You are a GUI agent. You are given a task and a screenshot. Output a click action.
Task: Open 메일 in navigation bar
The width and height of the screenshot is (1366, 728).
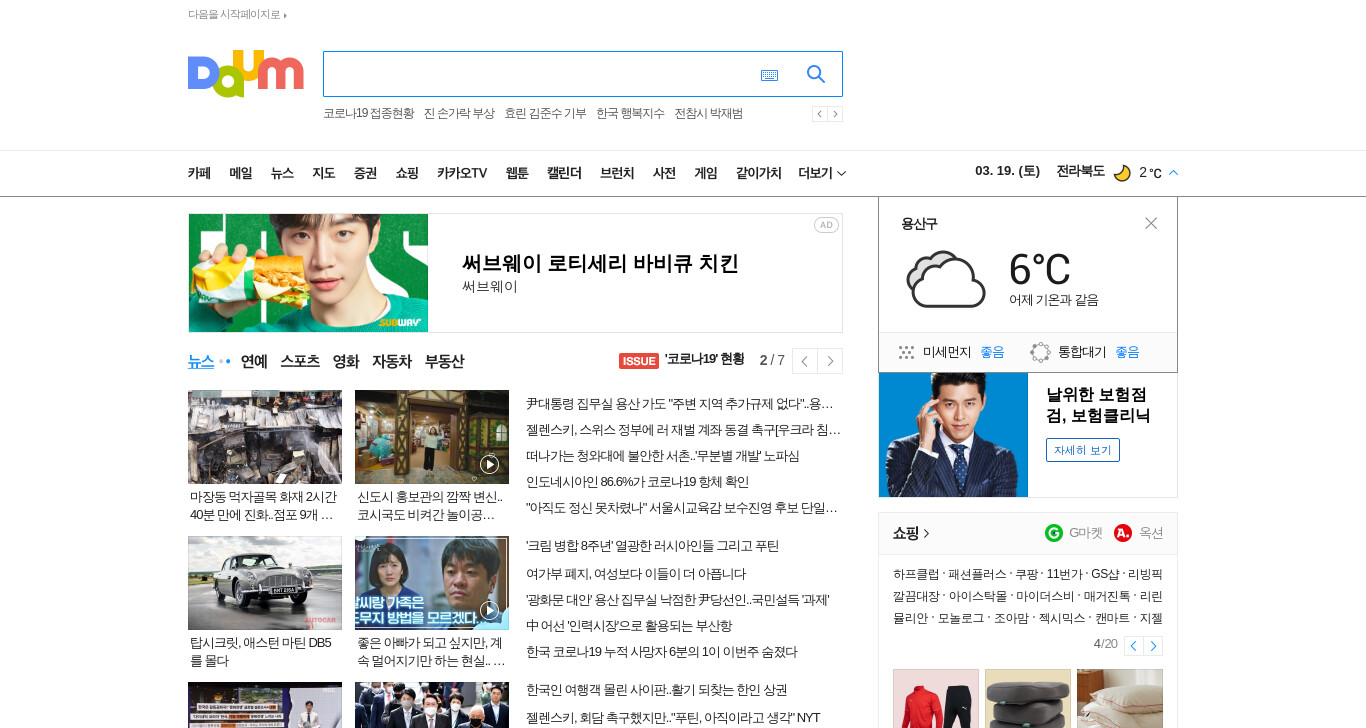241,173
